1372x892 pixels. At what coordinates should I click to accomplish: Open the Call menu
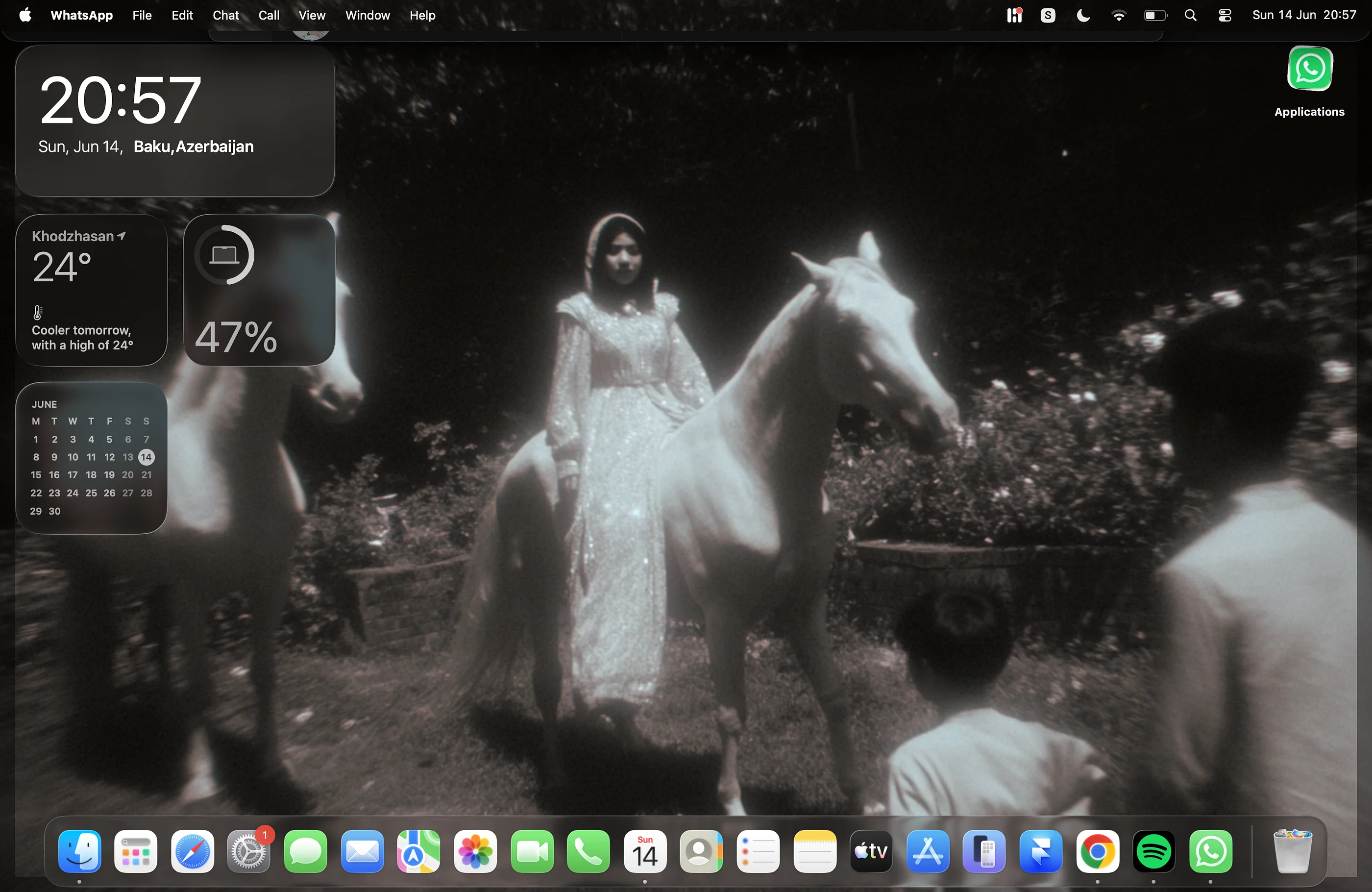(269, 16)
